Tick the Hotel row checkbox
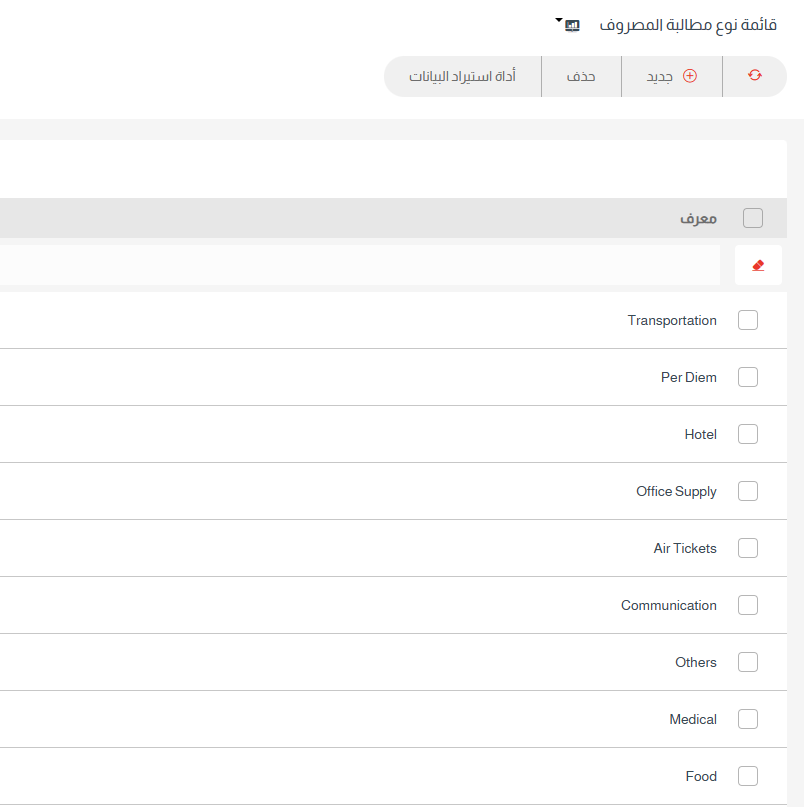Viewport: 804px width, 807px height. click(x=748, y=434)
